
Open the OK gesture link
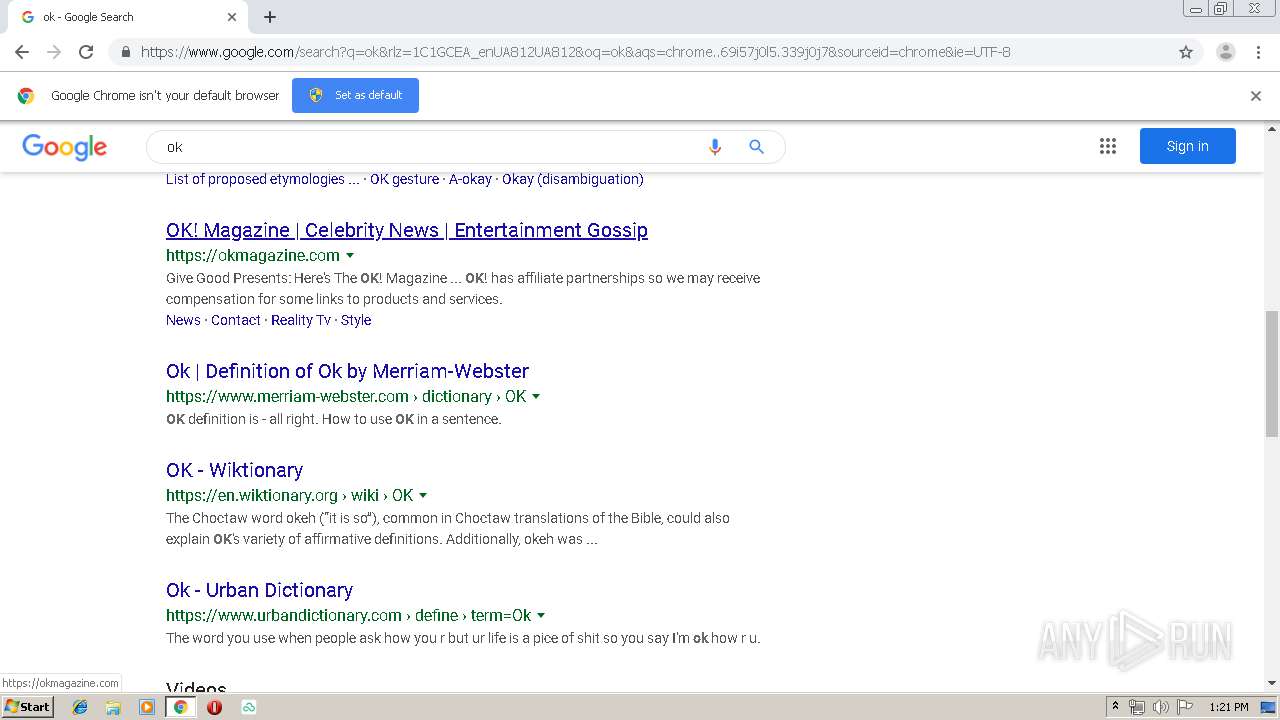click(x=404, y=179)
